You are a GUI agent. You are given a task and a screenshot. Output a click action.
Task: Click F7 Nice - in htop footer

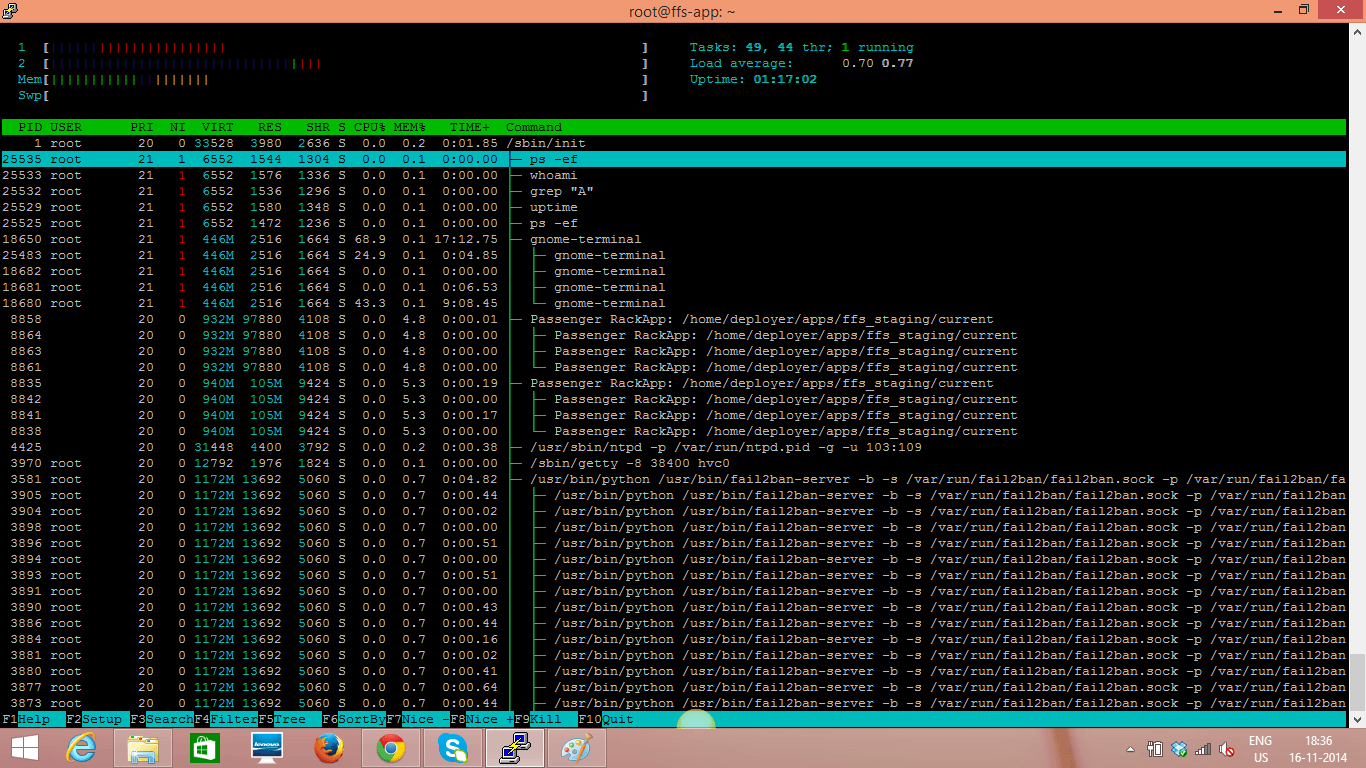click(418, 719)
